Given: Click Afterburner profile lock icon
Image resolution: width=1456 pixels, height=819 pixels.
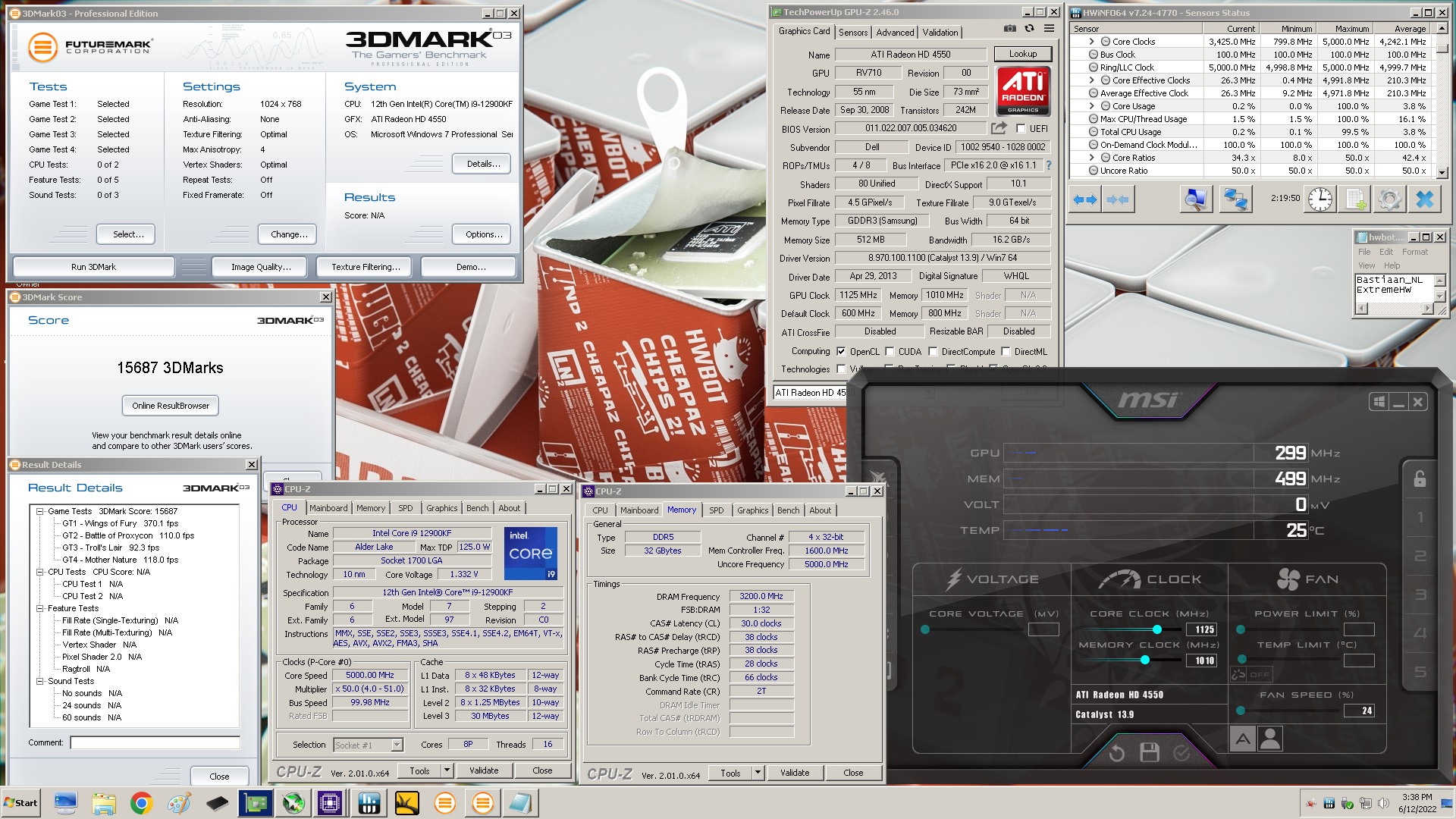Looking at the screenshot, I should point(1420,479).
